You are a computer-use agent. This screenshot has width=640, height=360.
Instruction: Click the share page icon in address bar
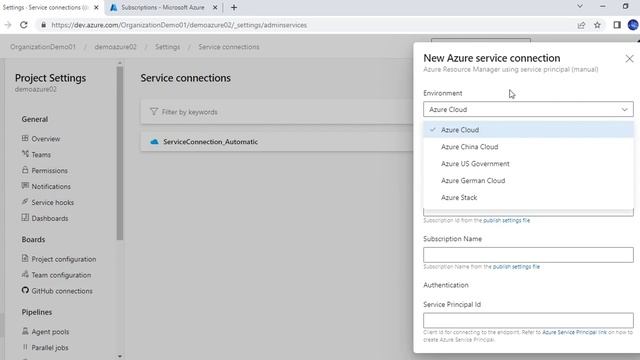pos(581,25)
